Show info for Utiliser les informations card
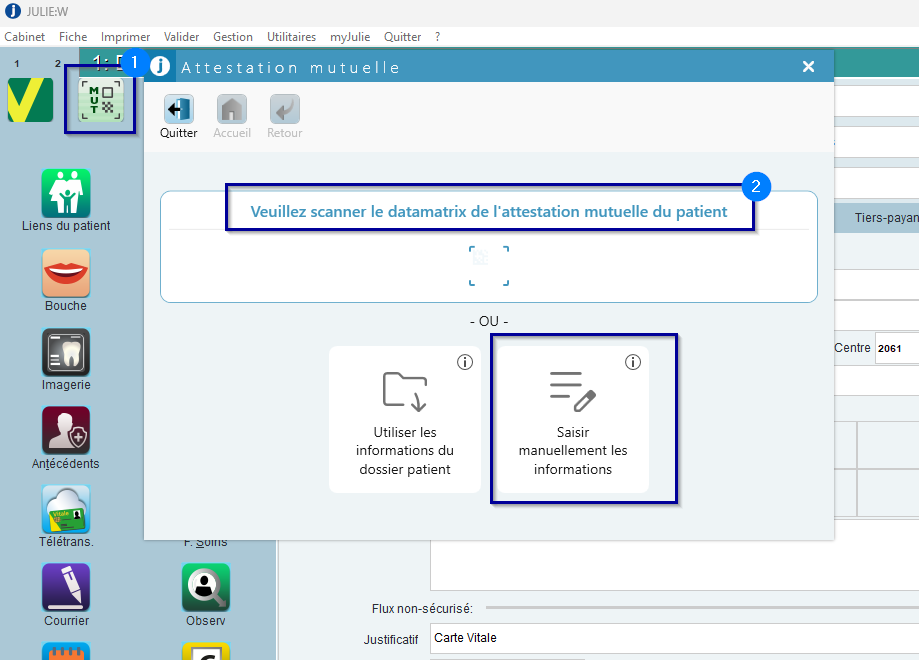 [465, 362]
